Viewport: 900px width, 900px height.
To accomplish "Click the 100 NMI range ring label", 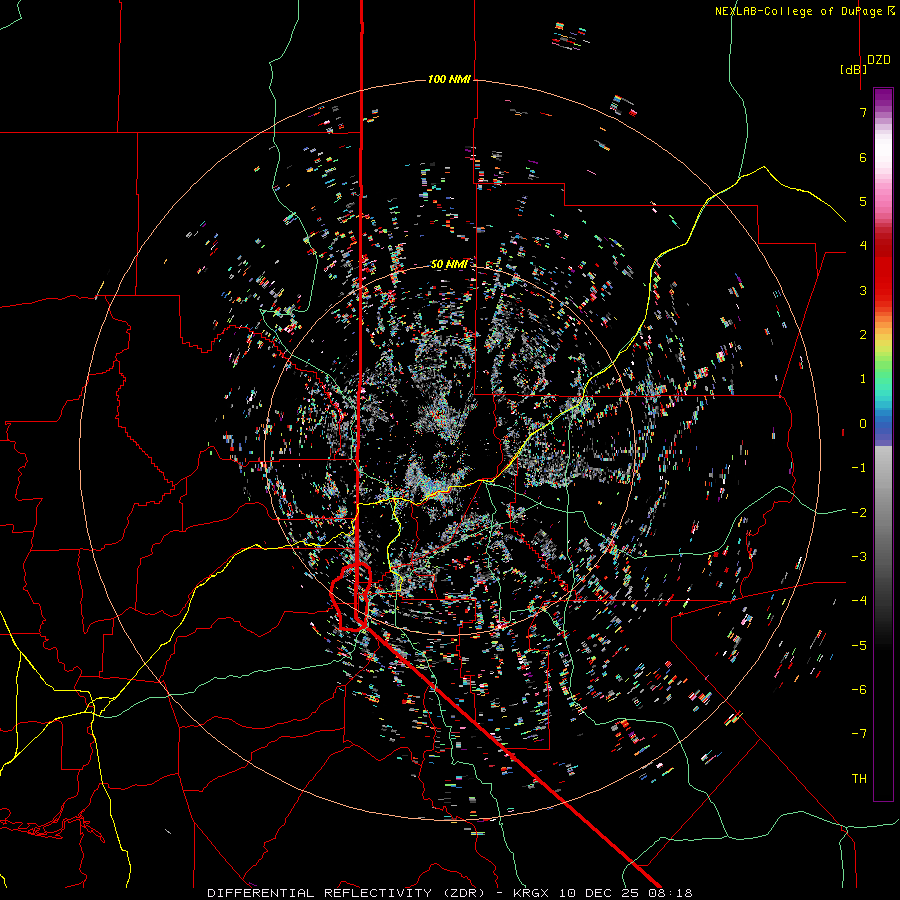I will [x=449, y=79].
